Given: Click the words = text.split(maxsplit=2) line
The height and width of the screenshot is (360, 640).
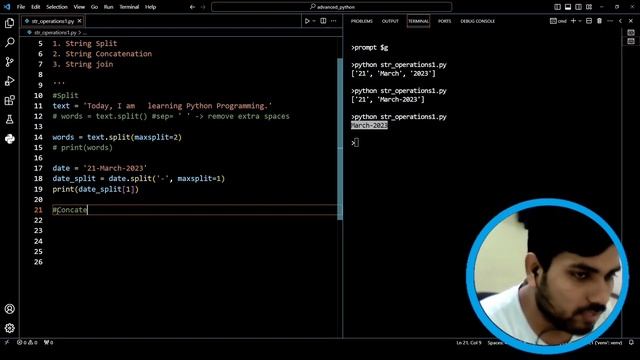Looking at the screenshot, I should point(117,137).
